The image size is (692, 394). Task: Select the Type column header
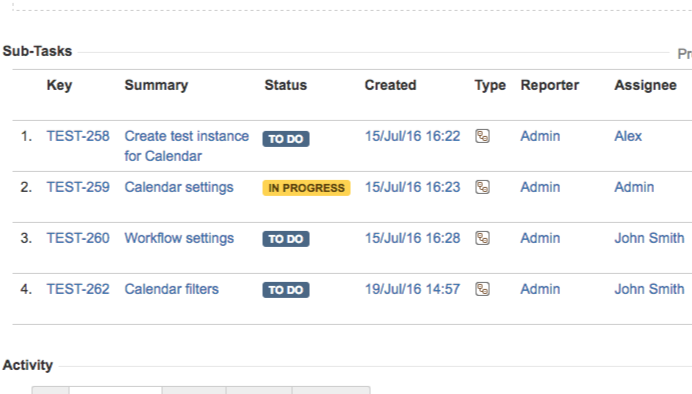coord(490,85)
